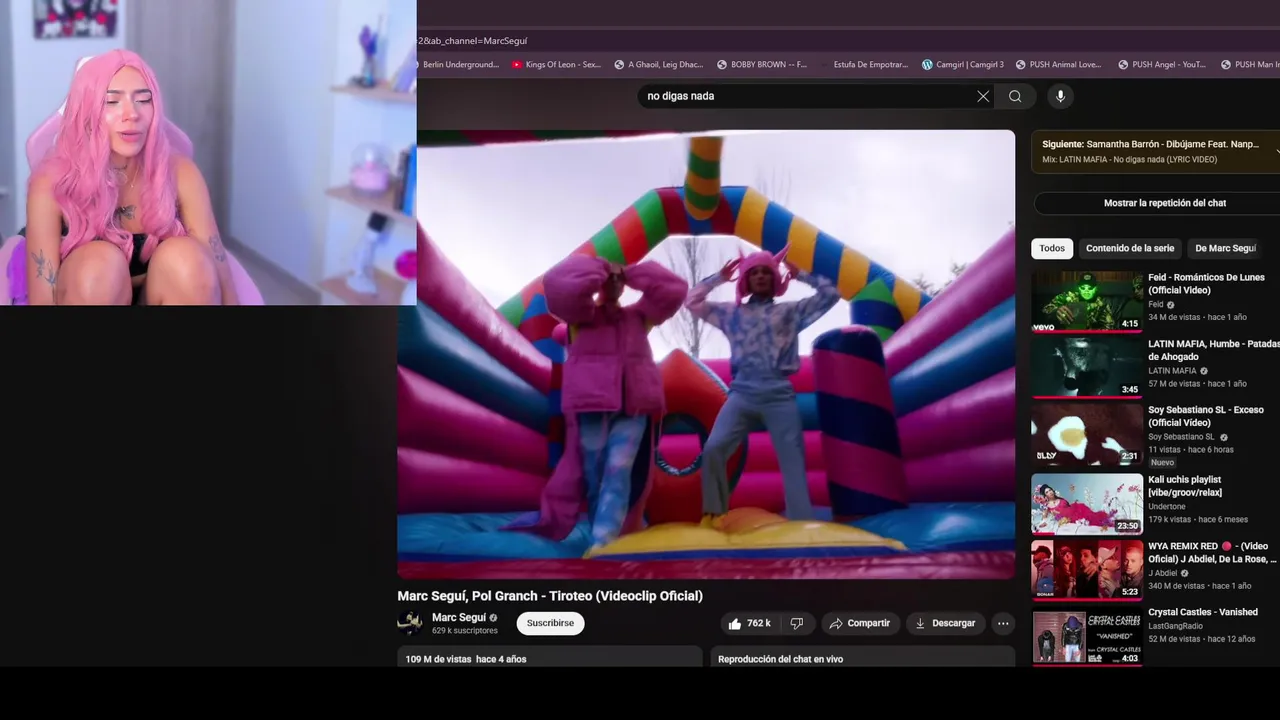Select the Todos filter chip
The width and height of the screenshot is (1280, 720).
coord(1052,248)
